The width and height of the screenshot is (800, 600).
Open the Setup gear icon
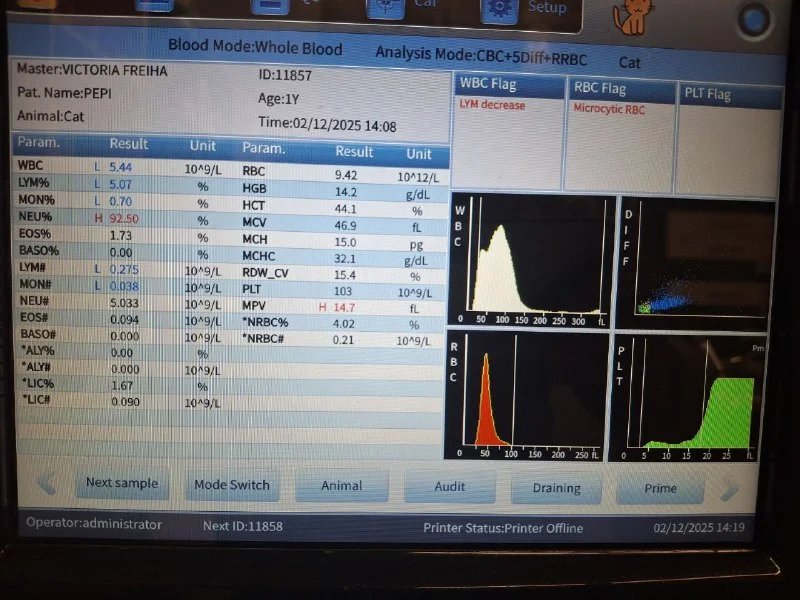[500, 8]
